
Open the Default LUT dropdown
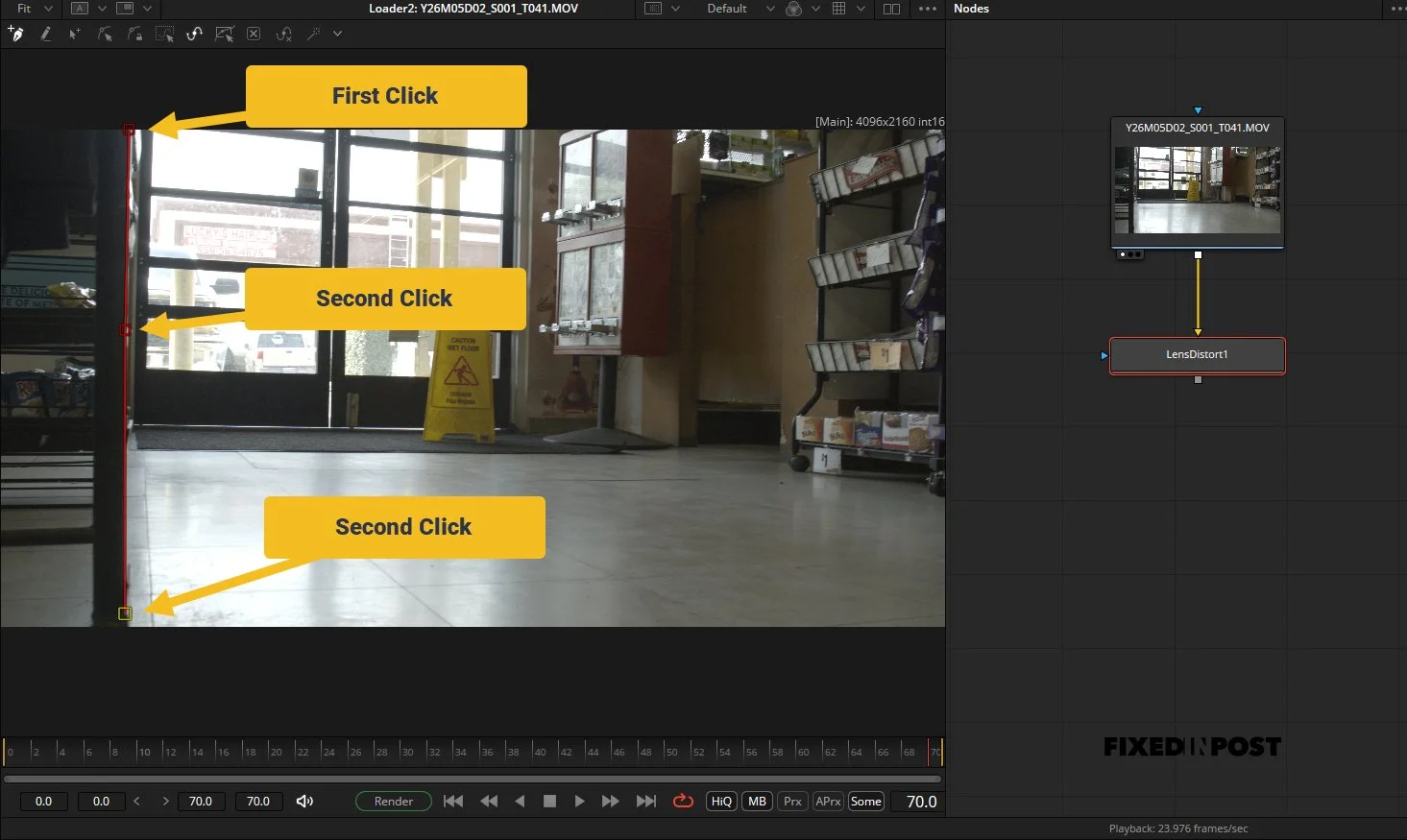pyautogui.click(x=740, y=9)
